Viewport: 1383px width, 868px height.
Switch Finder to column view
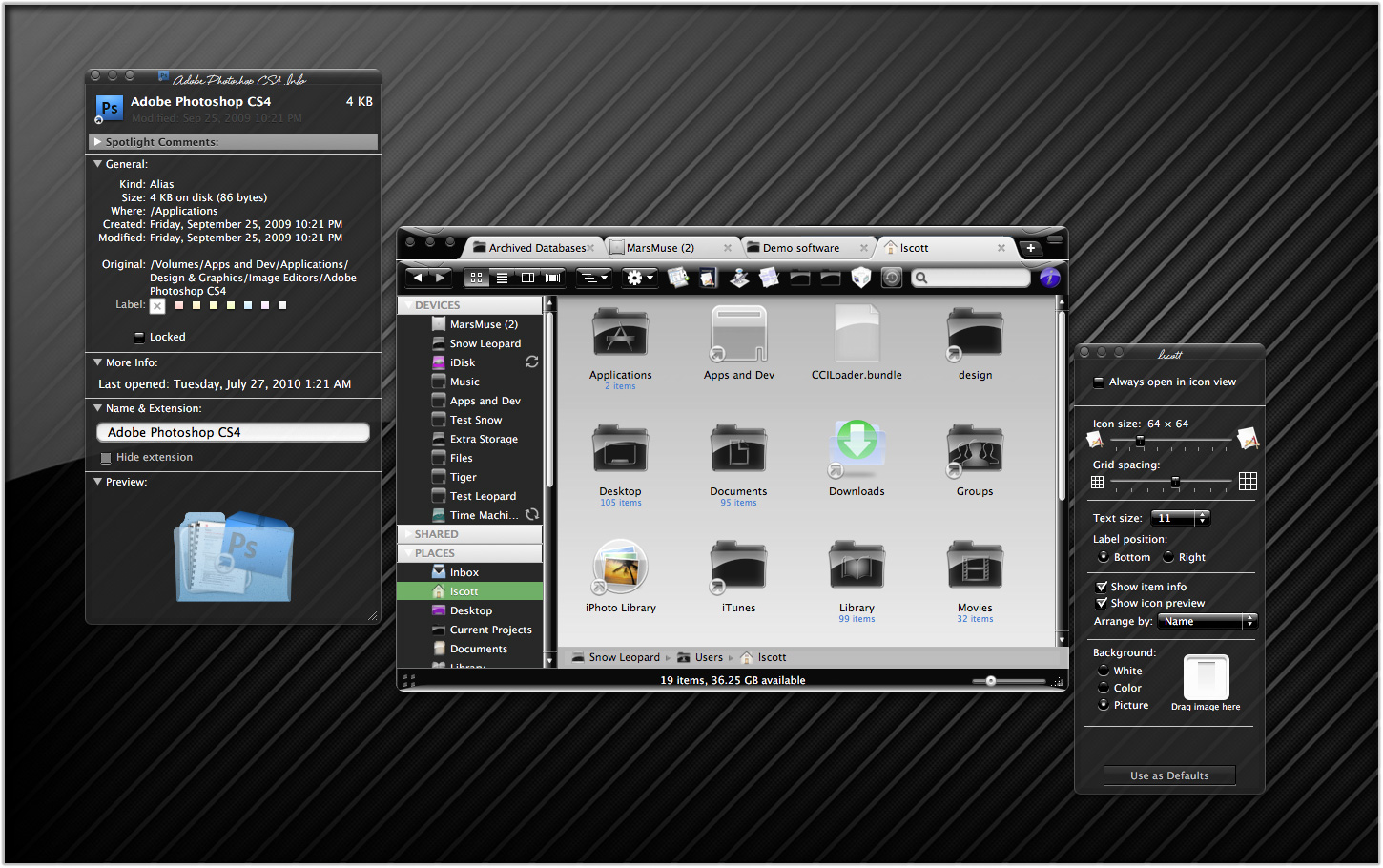527,278
